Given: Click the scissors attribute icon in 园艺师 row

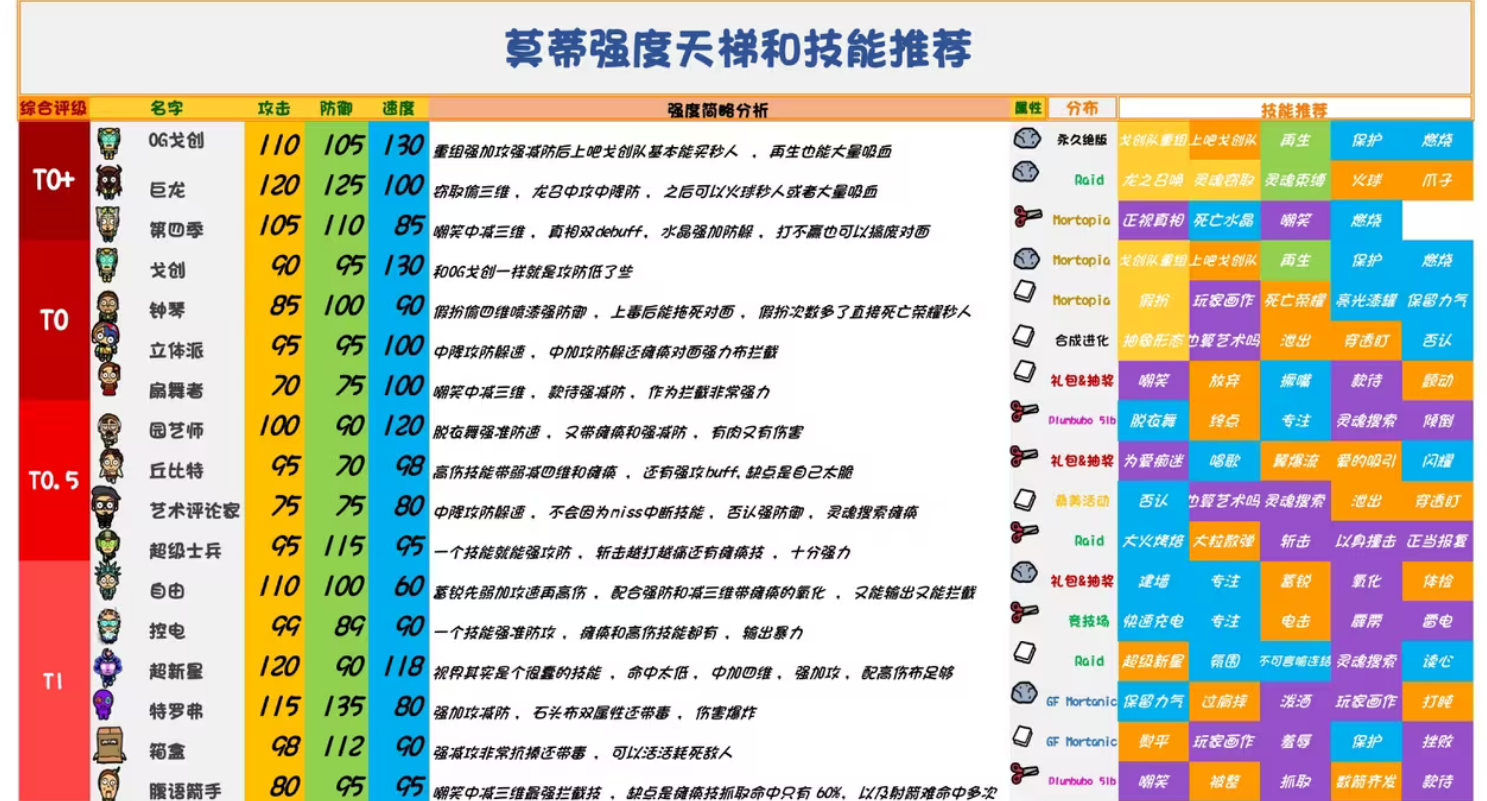Looking at the screenshot, I should 1025,411.
